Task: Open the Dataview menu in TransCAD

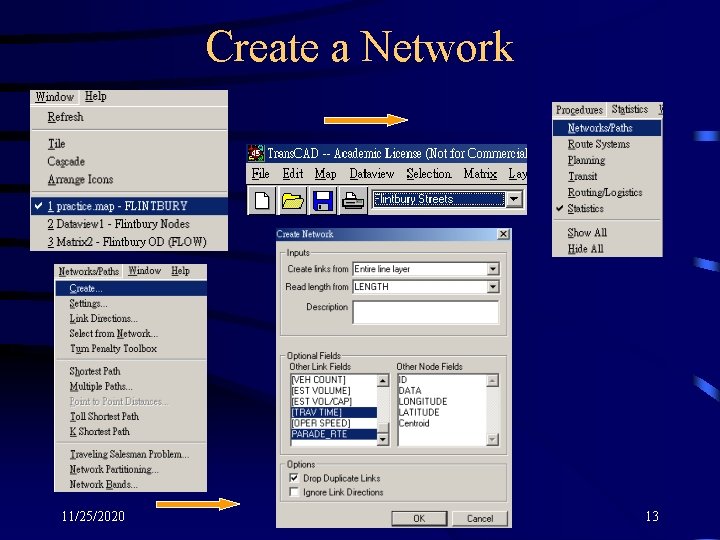Action: pos(371,174)
